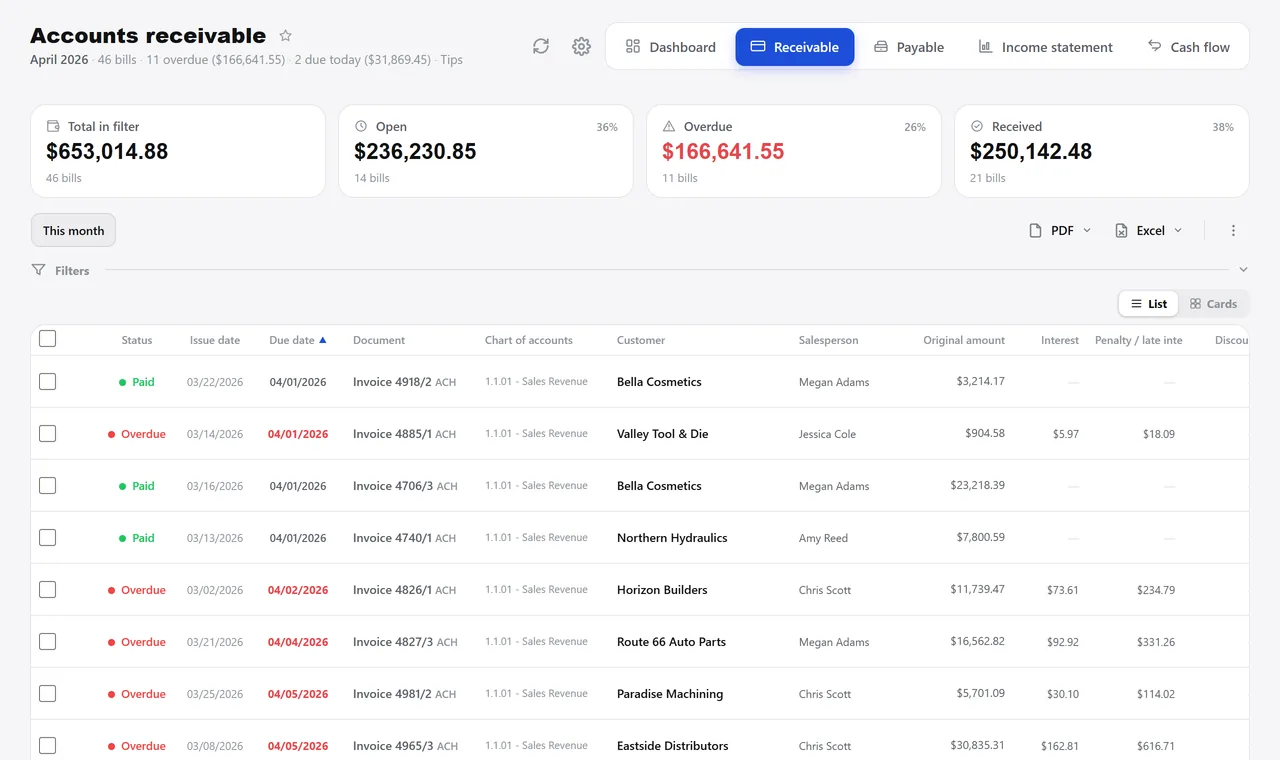Click the icon on Total in filter card
The image size is (1280, 760).
(x=53, y=126)
